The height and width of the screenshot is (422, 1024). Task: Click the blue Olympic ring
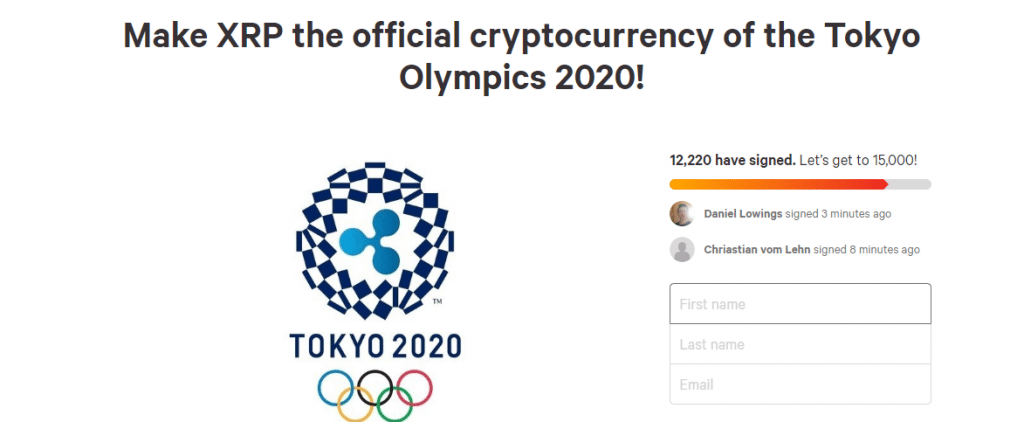coord(336,387)
